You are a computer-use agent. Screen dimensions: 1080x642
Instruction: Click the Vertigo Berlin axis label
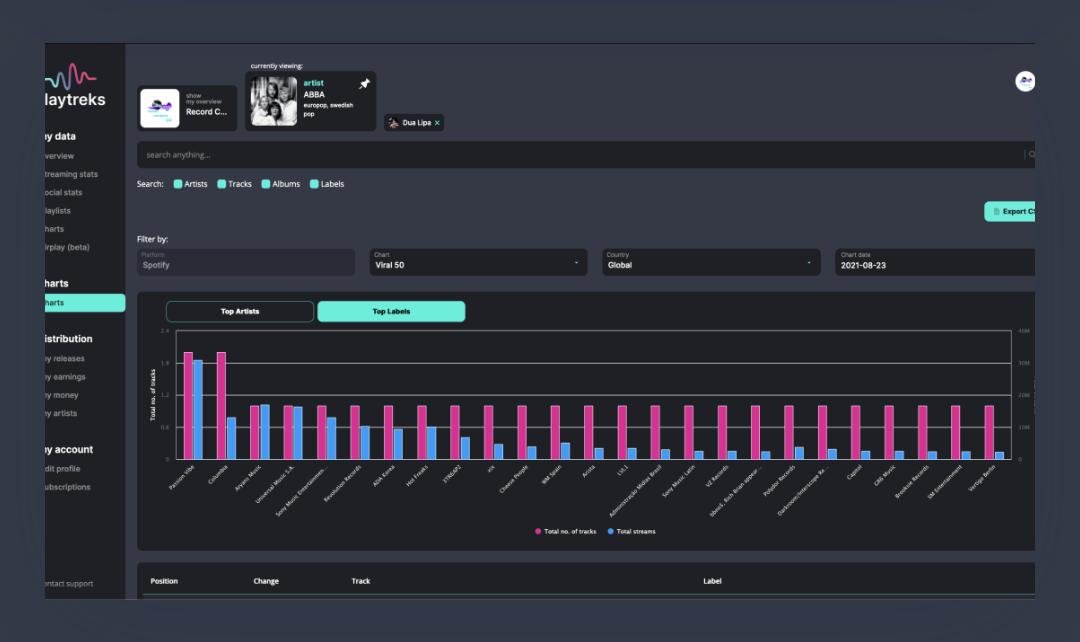pos(982,477)
